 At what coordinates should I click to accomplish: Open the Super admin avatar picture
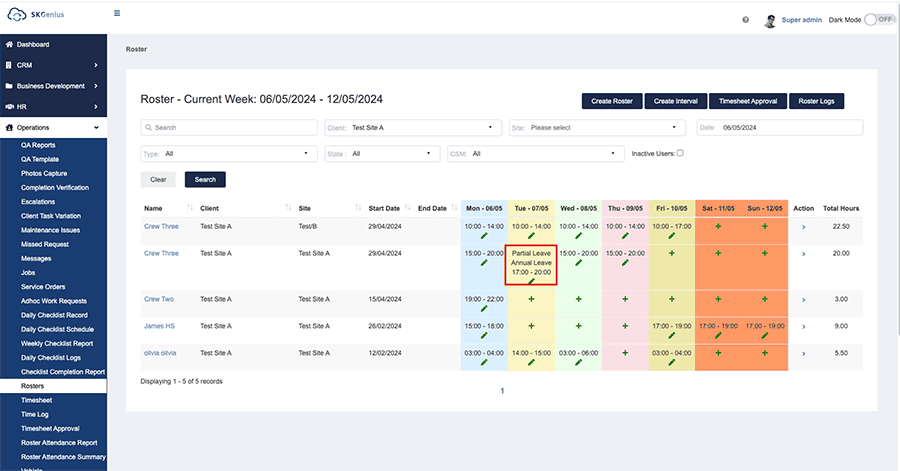[770, 21]
